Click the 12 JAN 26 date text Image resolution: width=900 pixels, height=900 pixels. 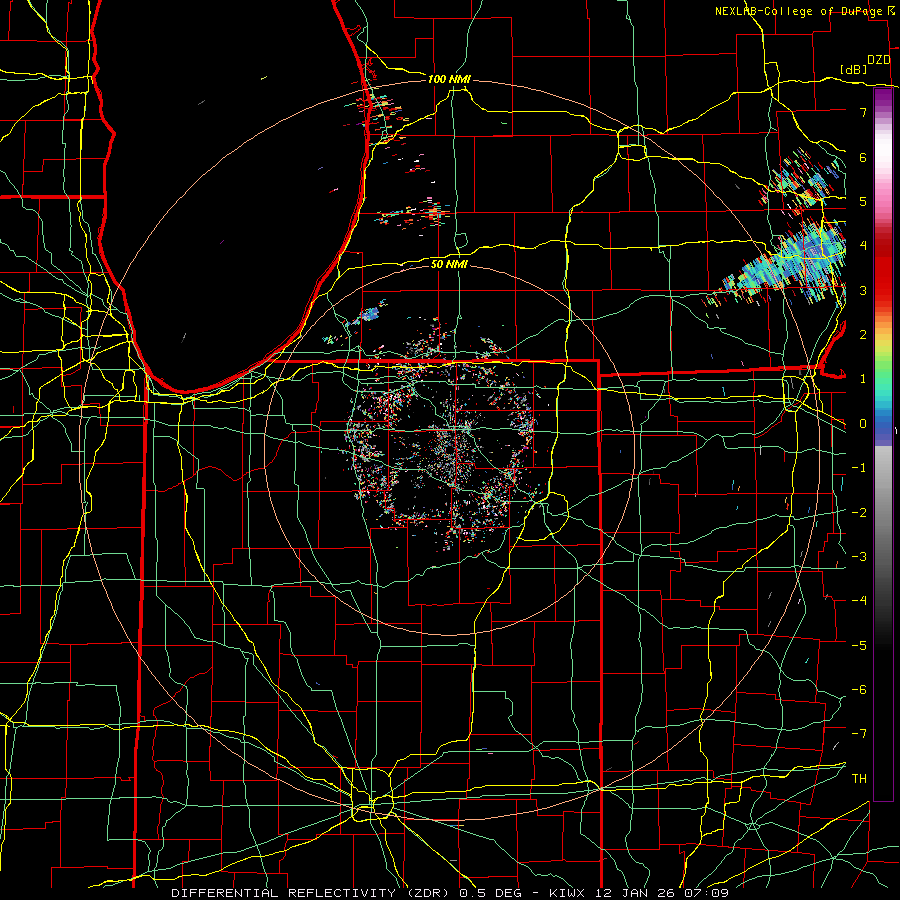point(636,893)
